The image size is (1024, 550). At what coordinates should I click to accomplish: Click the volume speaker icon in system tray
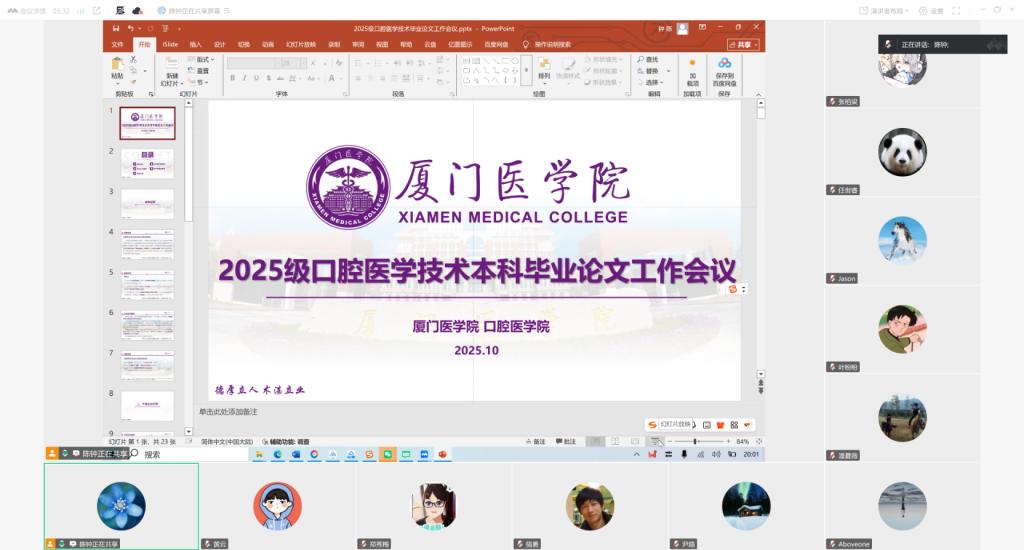[x=716, y=454]
